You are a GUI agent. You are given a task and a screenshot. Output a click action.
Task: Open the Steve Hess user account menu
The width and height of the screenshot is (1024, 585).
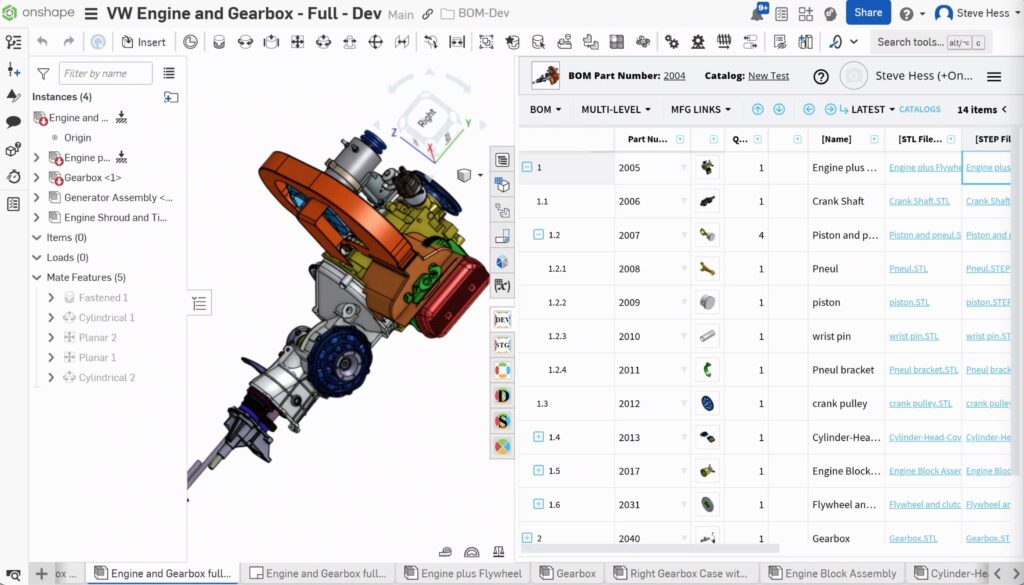(977, 13)
